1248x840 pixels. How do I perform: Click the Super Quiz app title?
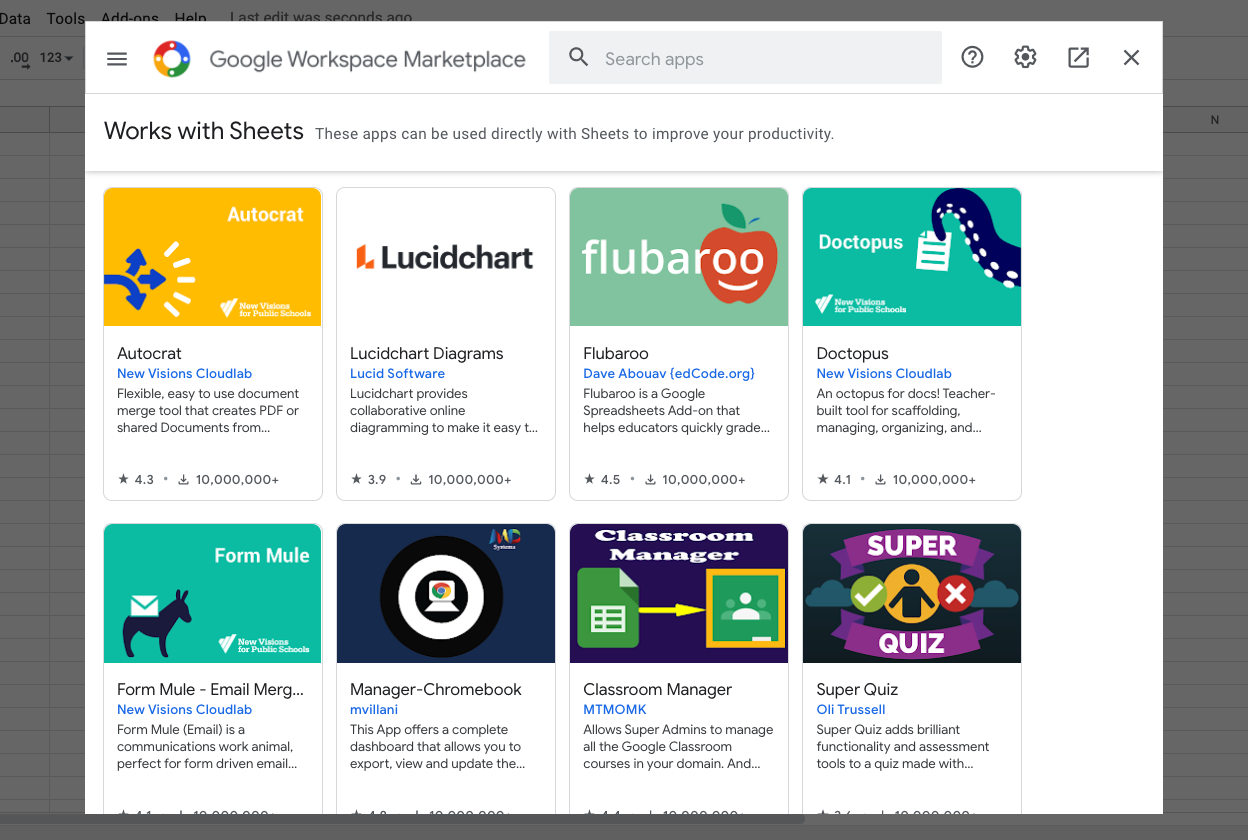click(x=856, y=689)
